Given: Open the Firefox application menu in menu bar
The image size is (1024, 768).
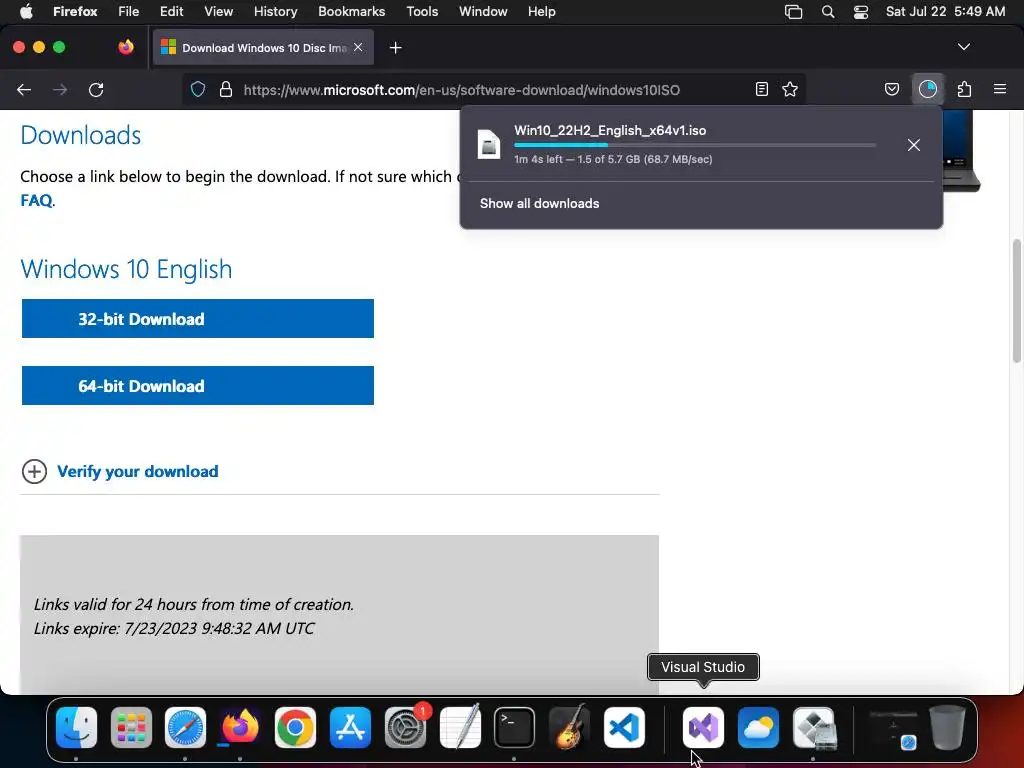Looking at the screenshot, I should [x=75, y=12].
